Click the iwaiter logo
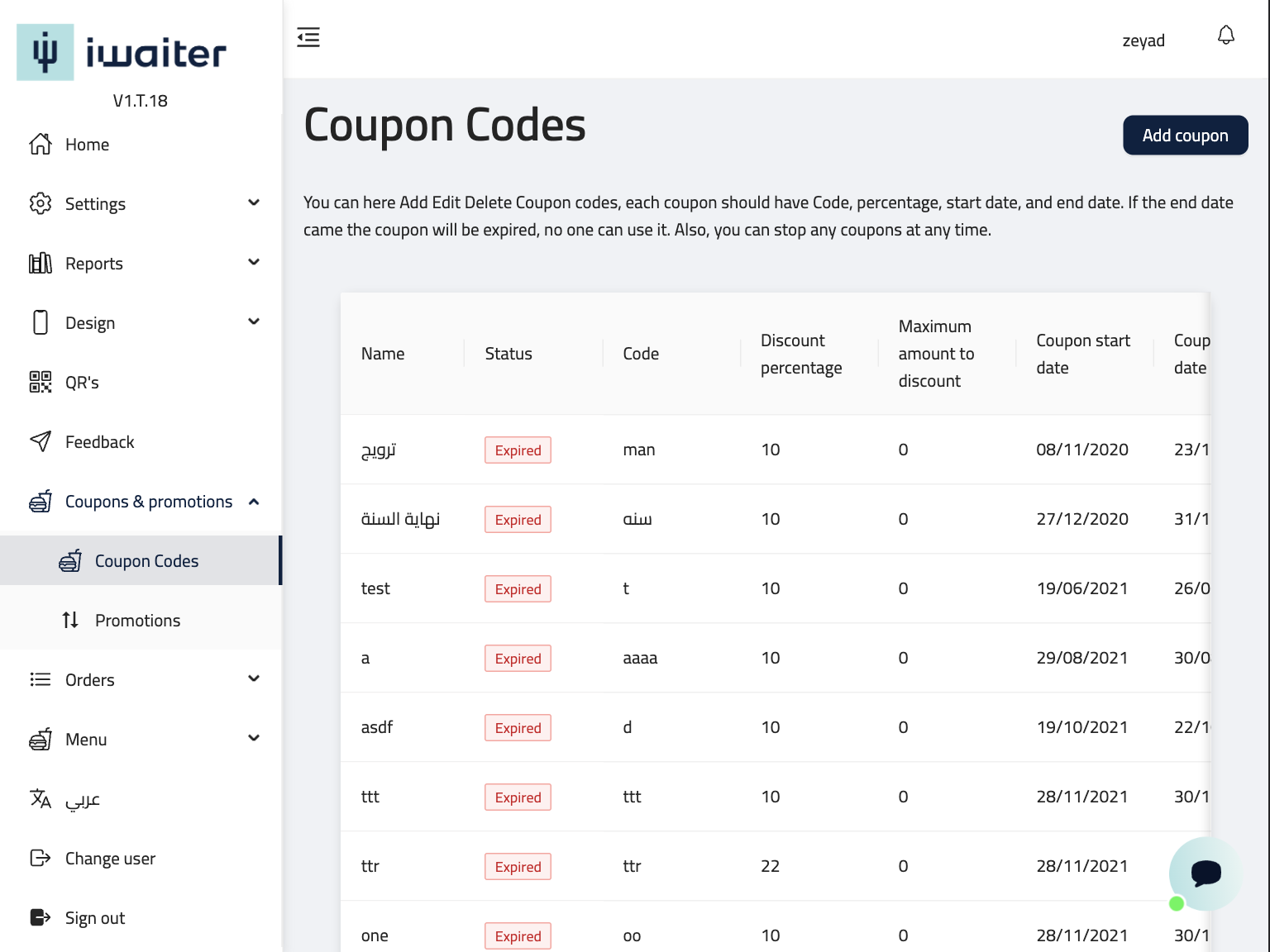Image resolution: width=1270 pixels, height=952 pixels. [x=122, y=53]
